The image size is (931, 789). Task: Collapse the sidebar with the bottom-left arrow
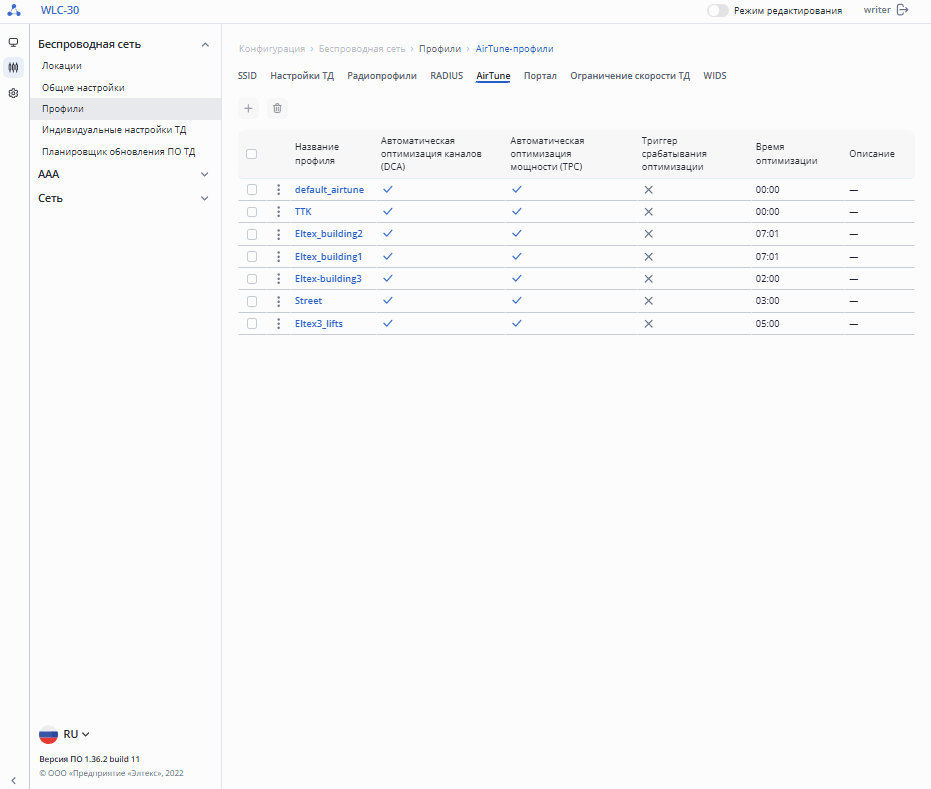coord(14,780)
